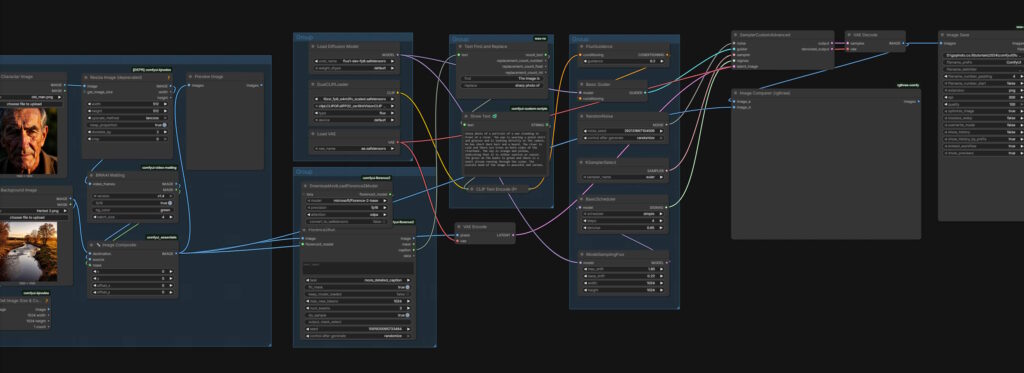Collapse the Image Save node via its title dot

pos(943,35)
